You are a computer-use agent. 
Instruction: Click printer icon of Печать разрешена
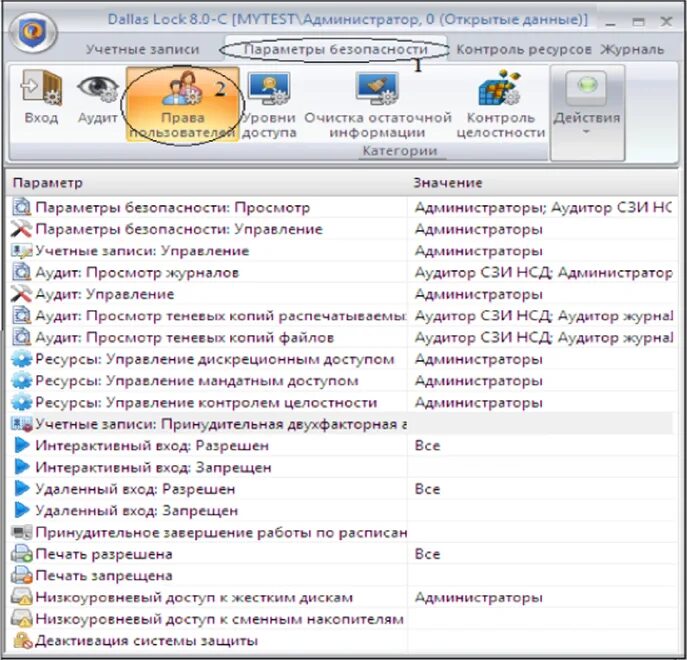pyautogui.click(x=21, y=554)
